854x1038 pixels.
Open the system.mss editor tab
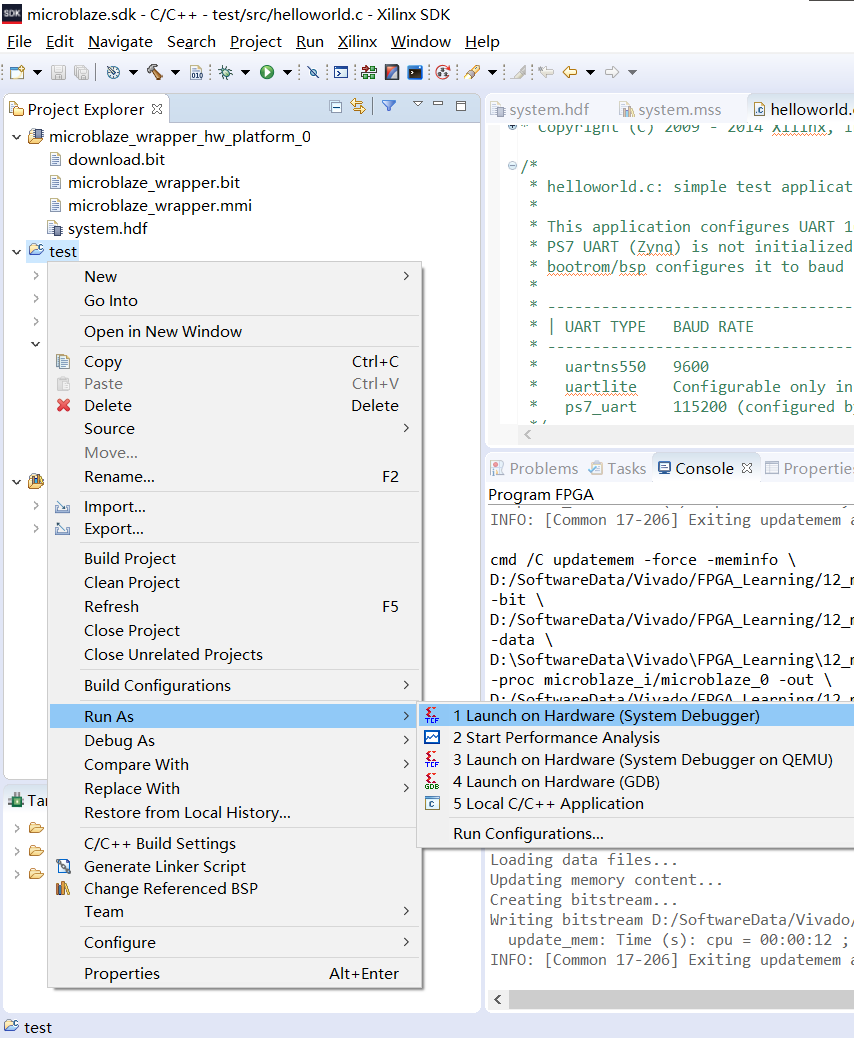tap(678, 109)
